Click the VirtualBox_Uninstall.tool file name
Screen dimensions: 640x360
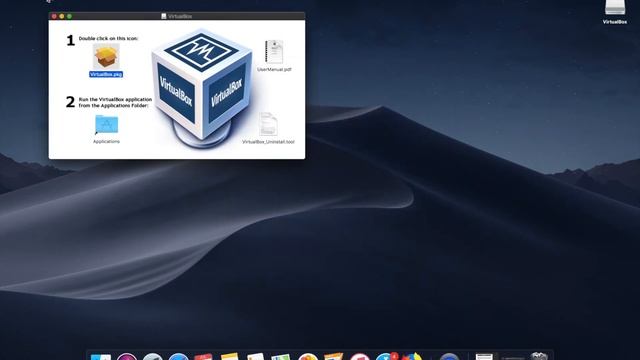point(268,142)
